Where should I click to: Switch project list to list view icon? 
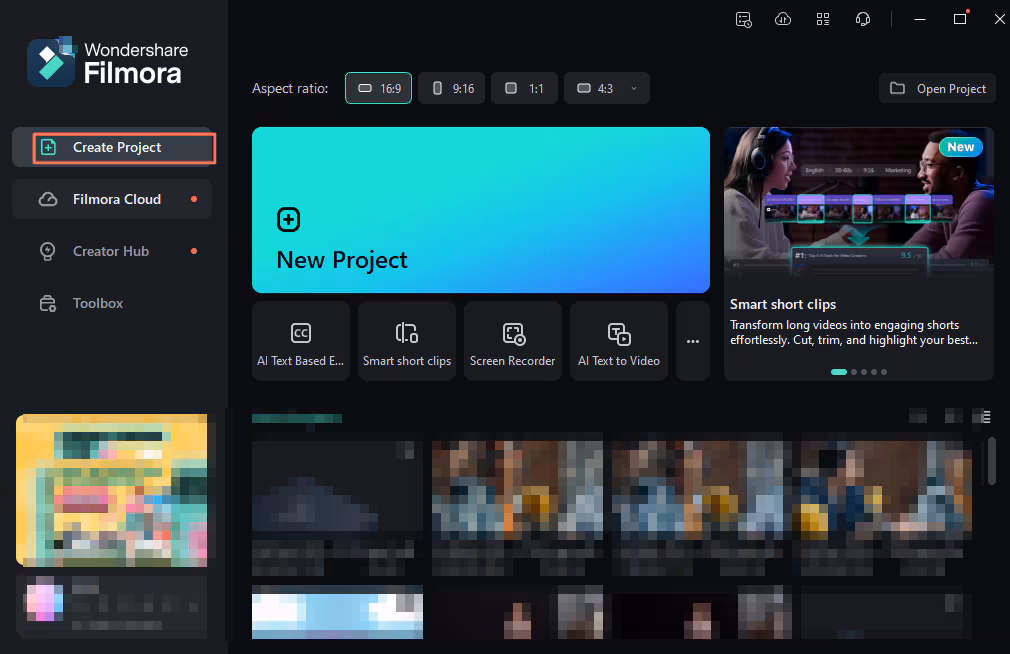click(986, 416)
